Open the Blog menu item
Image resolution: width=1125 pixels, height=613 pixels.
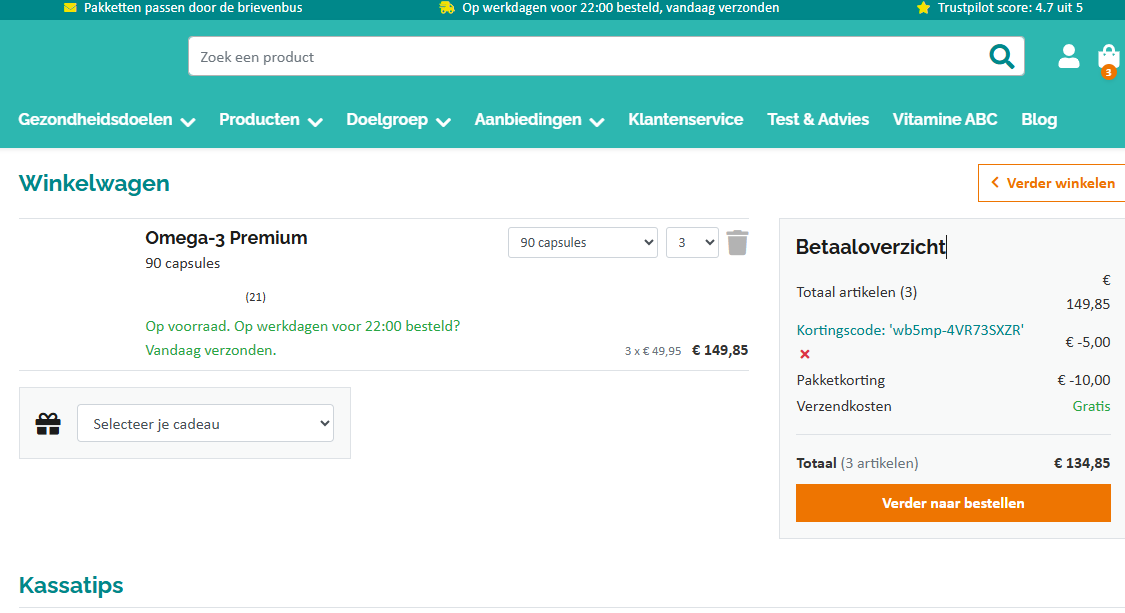[x=1039, y=120]
